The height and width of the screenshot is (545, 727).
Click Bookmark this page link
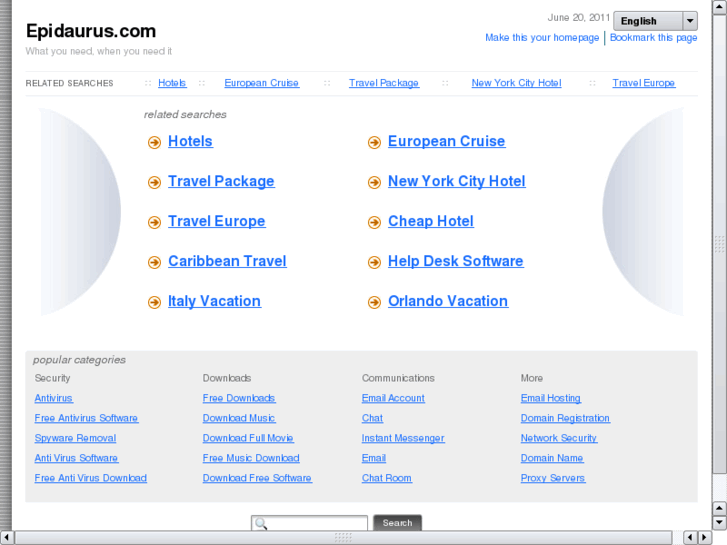[653, 38]
